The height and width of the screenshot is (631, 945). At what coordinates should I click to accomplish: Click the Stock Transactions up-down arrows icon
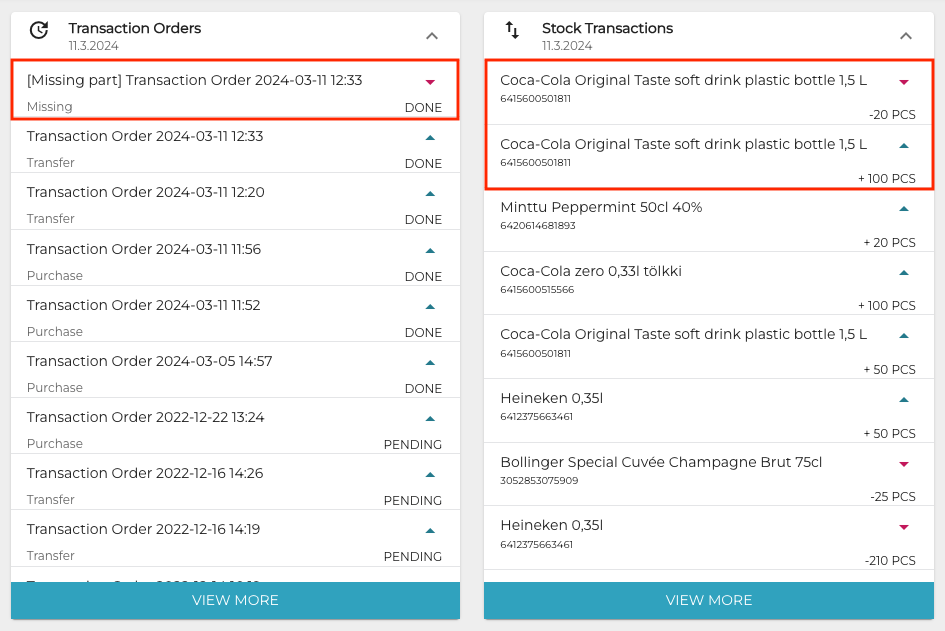coord(512,30)
